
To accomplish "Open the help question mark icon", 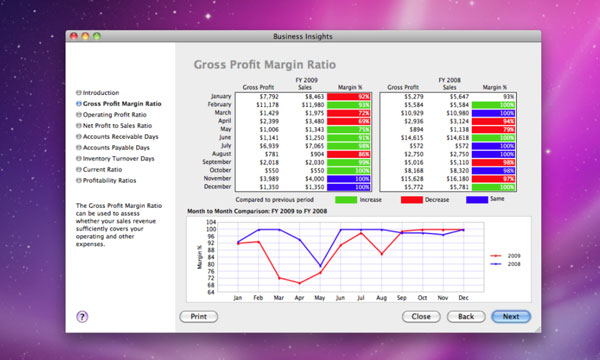I will 82,316.
